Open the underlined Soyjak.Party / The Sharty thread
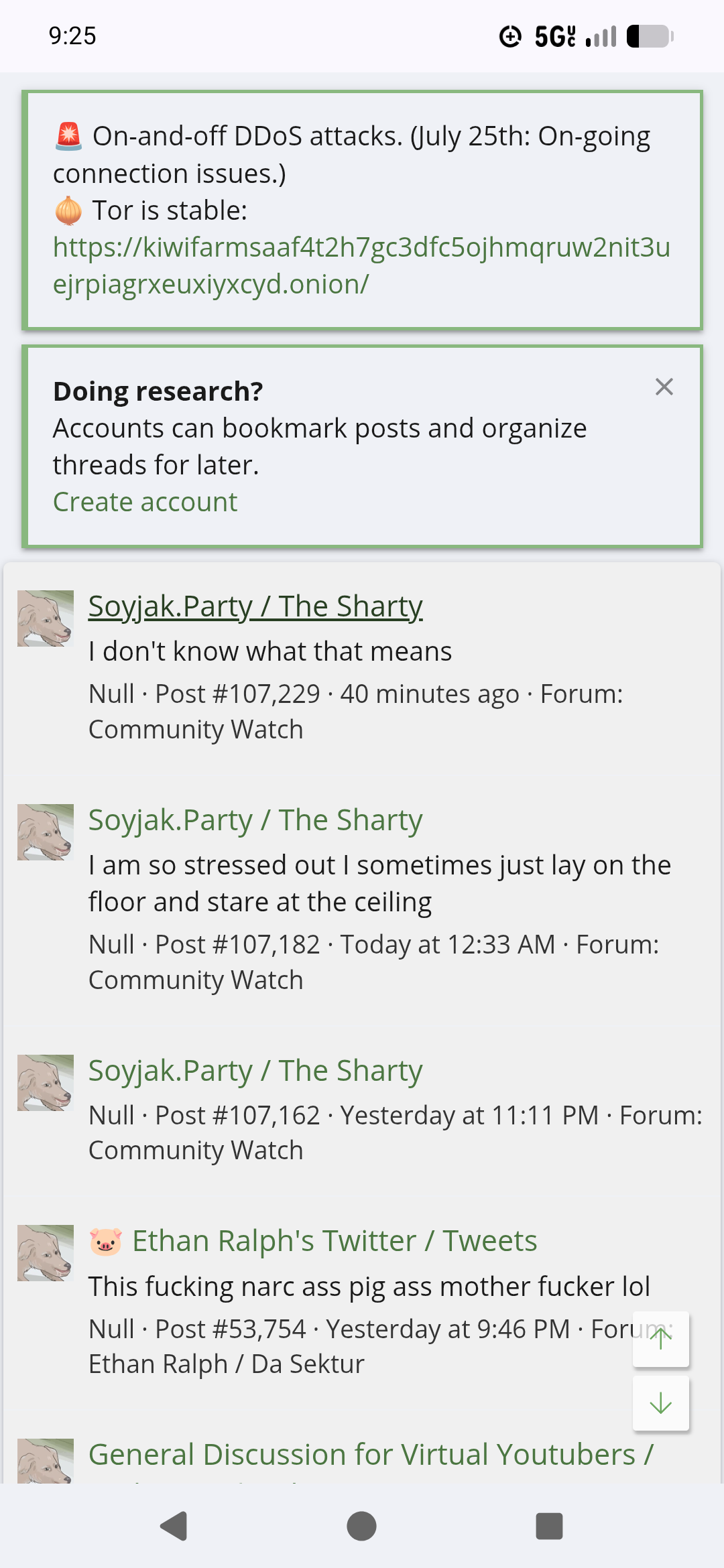 pos(255,606)
